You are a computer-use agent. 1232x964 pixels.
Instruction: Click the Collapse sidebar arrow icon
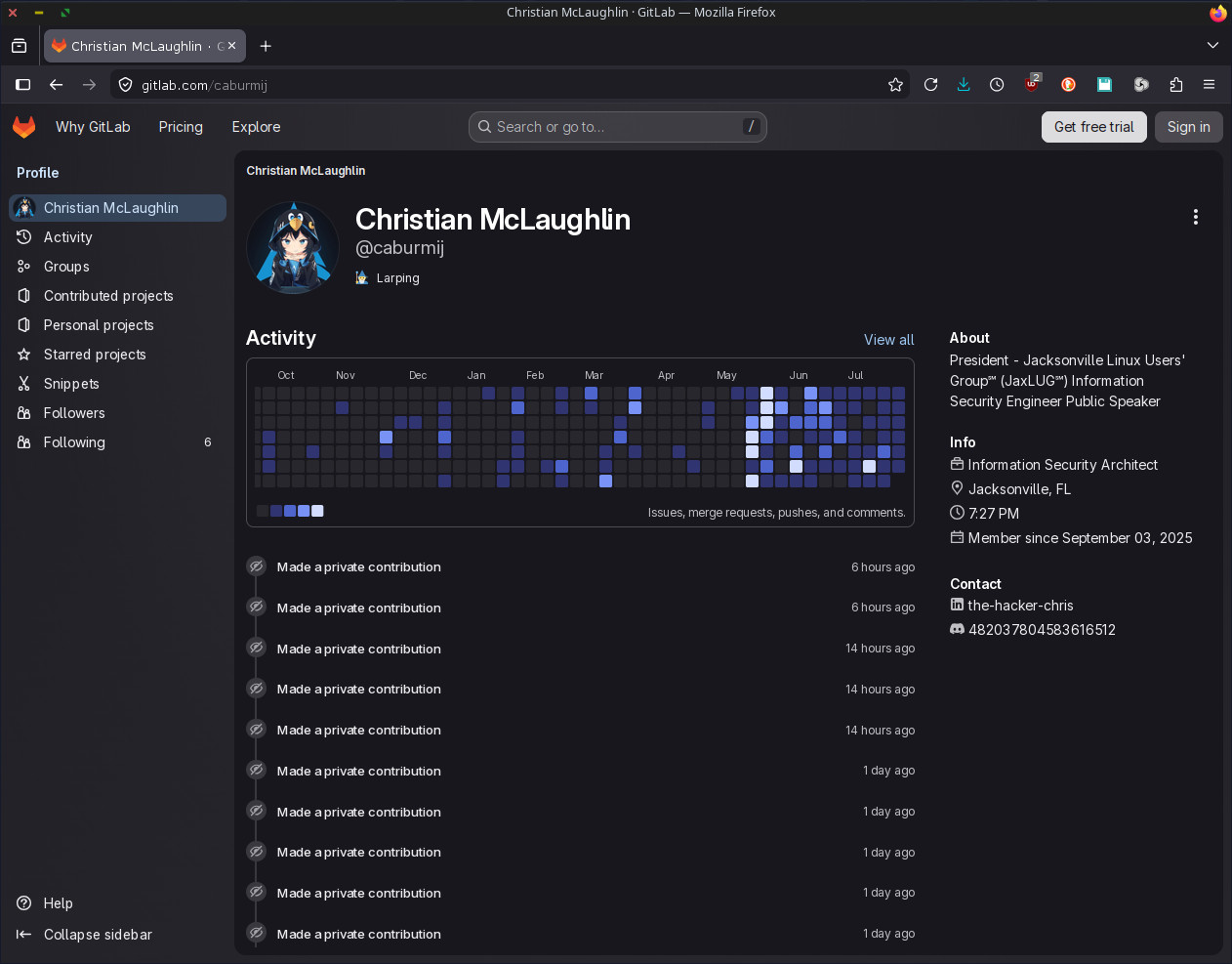coord(23,935)
